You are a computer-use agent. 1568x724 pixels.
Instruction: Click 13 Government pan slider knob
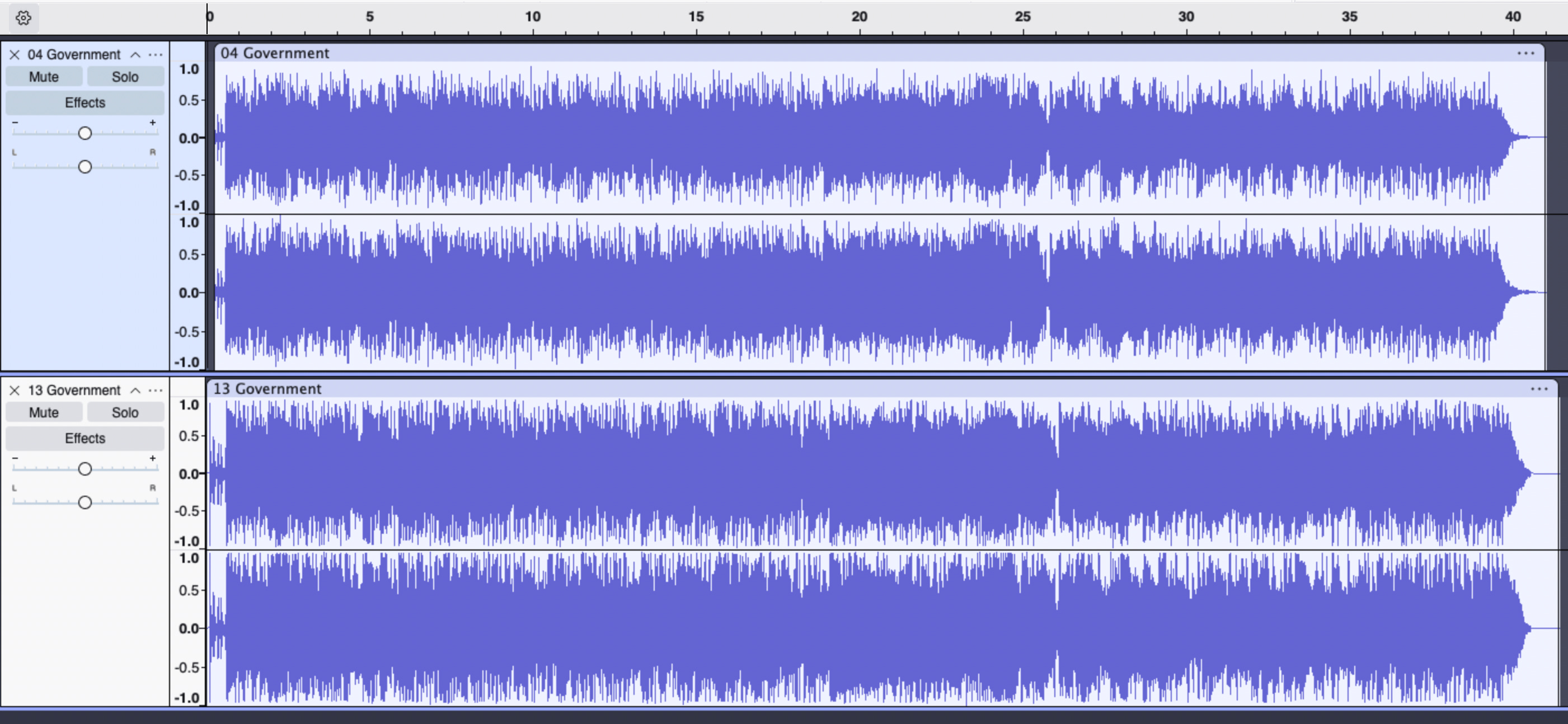pyautogui.click(x=84, y=502)
